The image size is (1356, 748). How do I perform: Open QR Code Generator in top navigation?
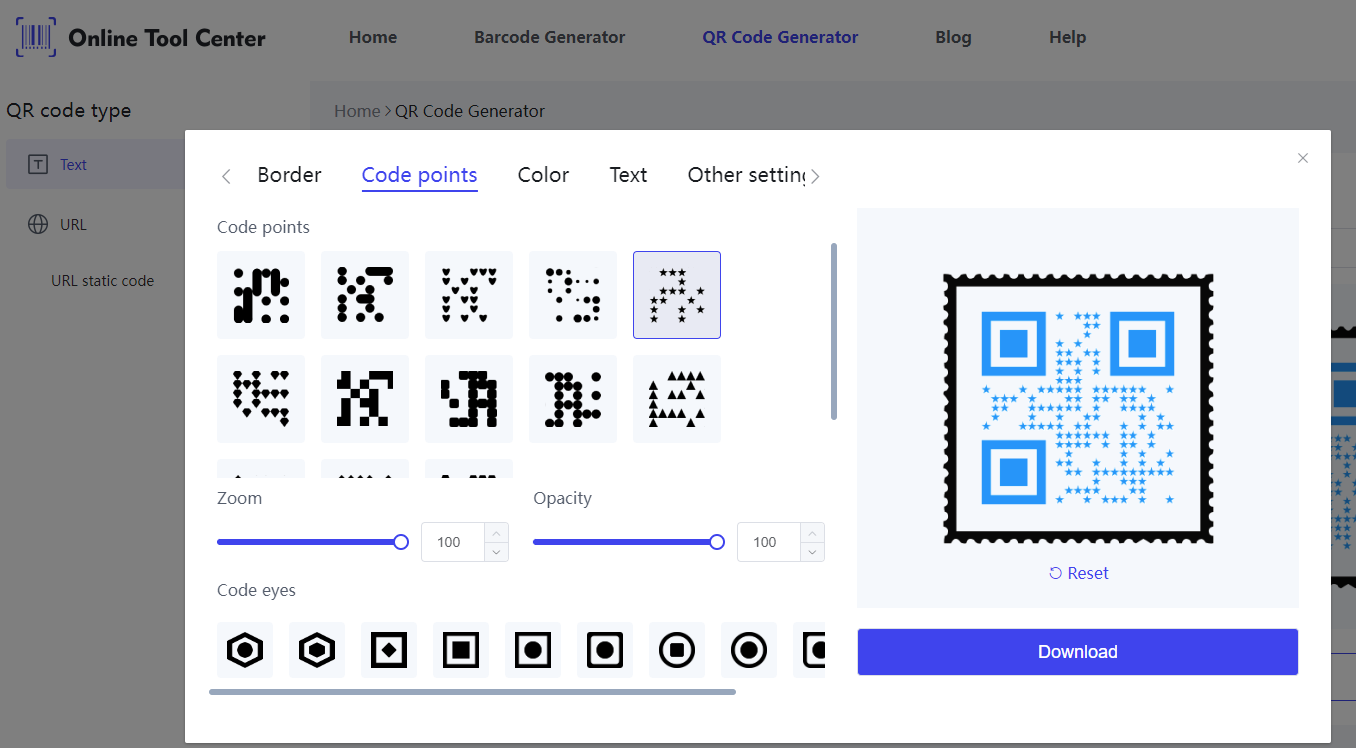[x=780, y=37]
